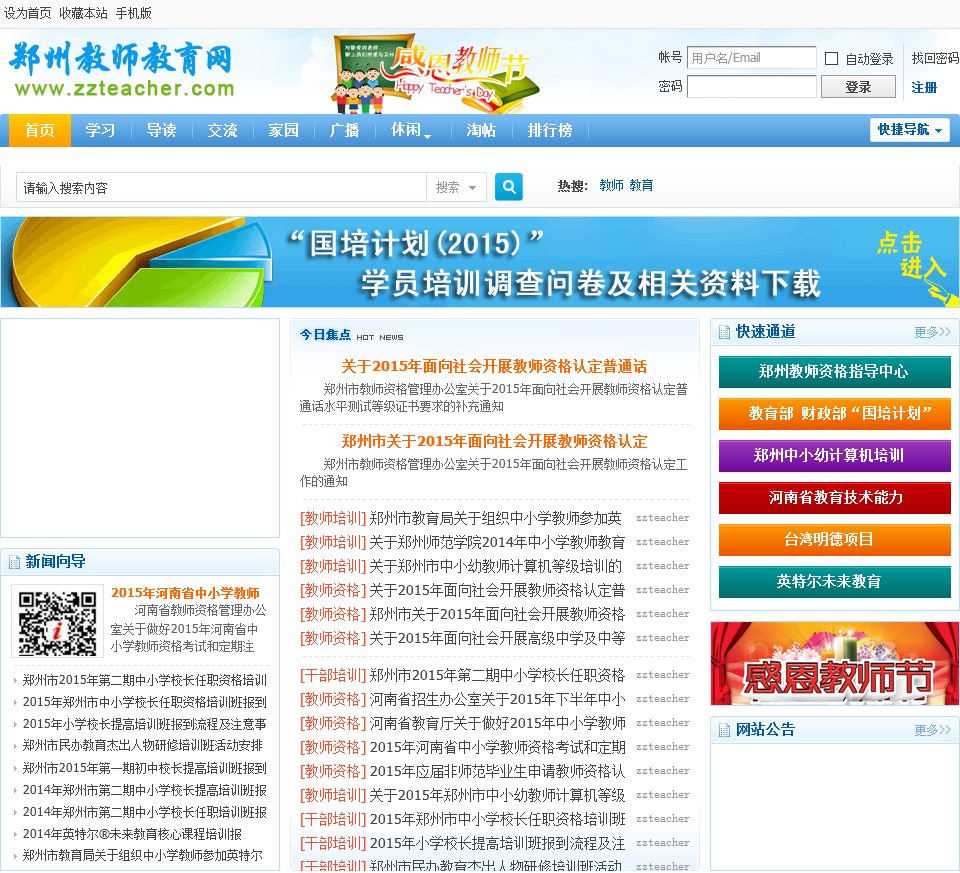Click the 郑州教师教育网 site logo
Image resolution: width=960 pixels, height=873 pixels.
click(x=122, y=70)
